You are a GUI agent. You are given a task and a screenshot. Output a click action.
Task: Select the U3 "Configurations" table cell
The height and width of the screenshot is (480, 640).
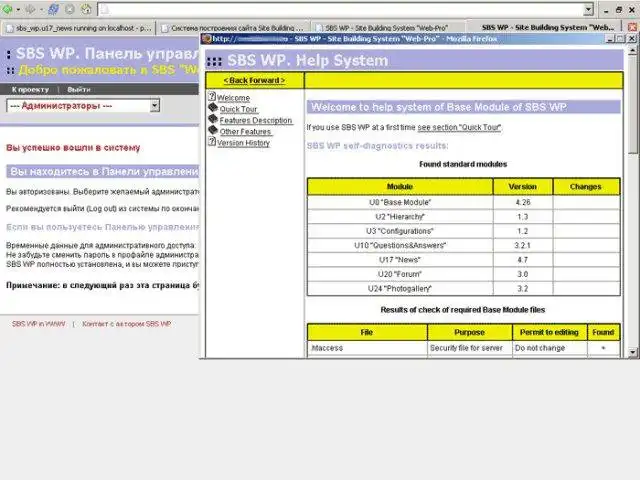point(400,231)
